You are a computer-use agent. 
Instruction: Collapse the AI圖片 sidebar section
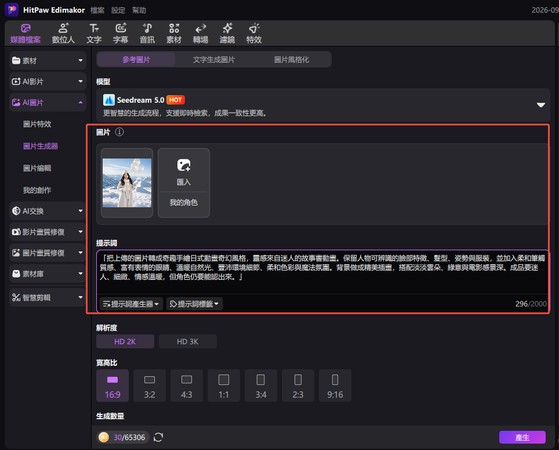(x=47, y=103)
